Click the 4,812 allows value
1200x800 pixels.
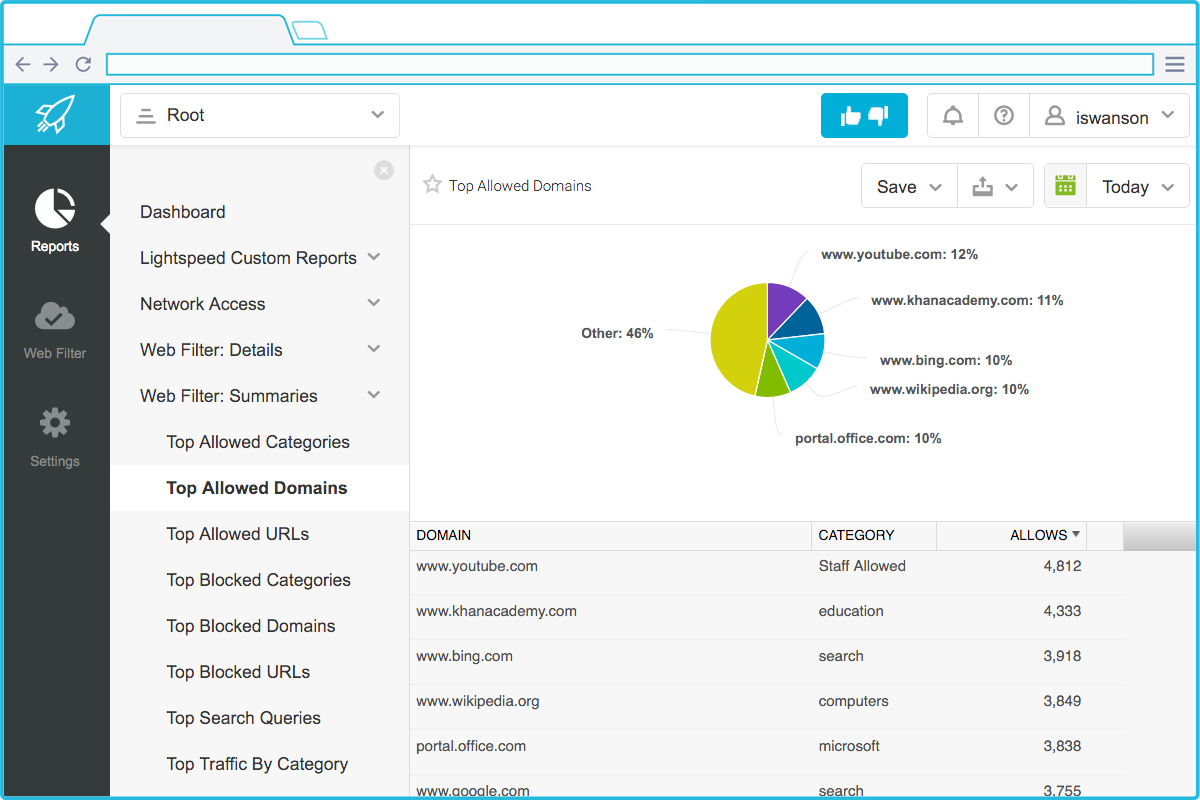click(x=1062, y=566)
